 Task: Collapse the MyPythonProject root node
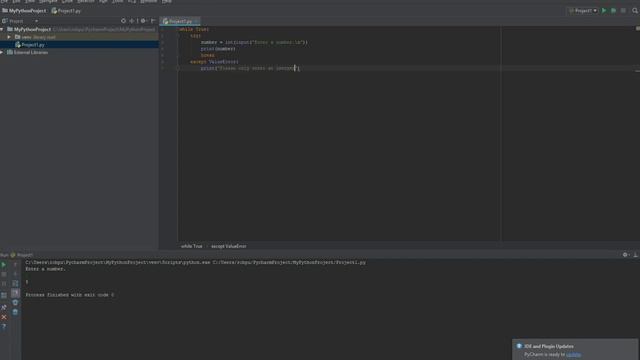[2, 29]
